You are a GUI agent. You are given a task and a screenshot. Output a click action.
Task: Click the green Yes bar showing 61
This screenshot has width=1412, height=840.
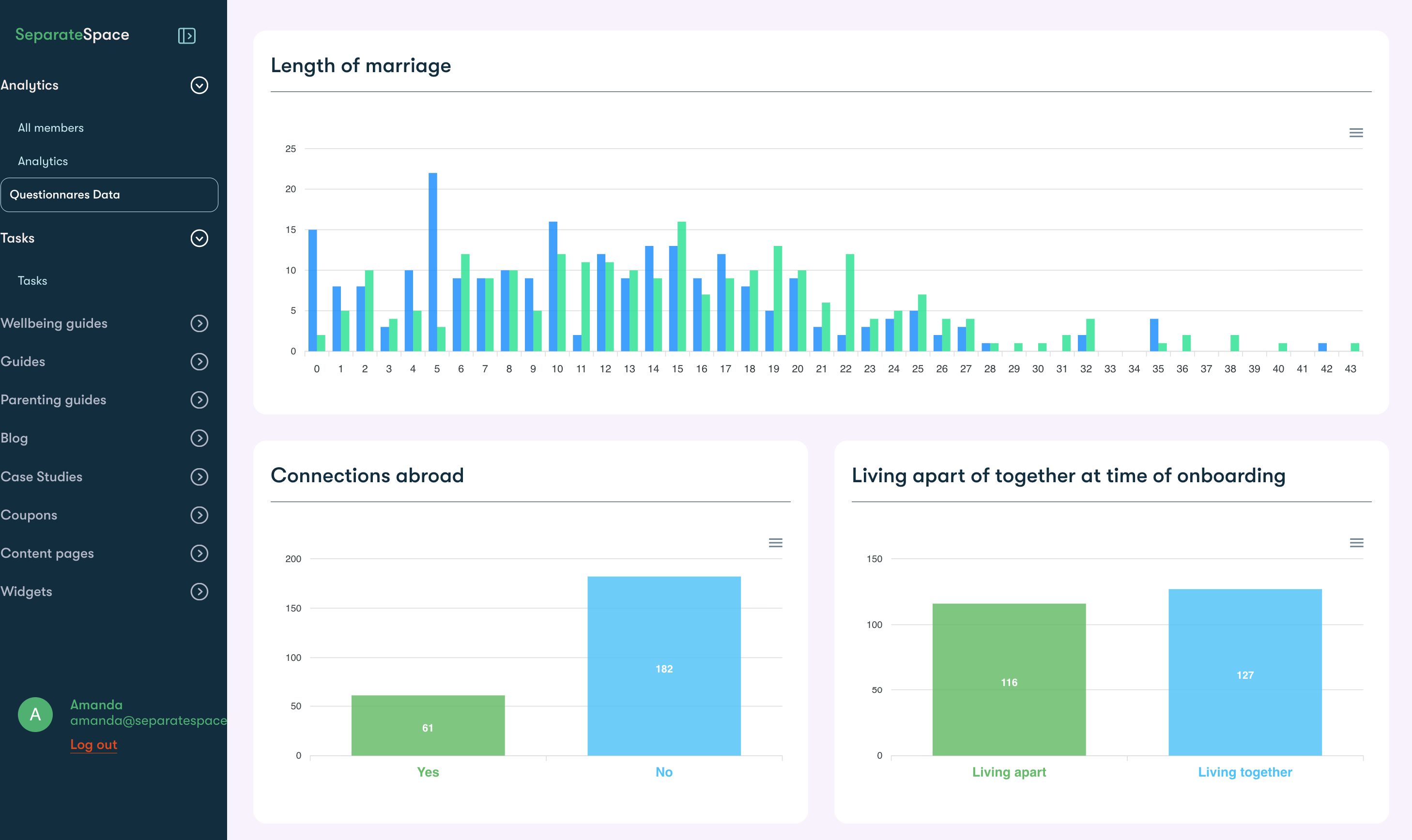pos(428,726)
